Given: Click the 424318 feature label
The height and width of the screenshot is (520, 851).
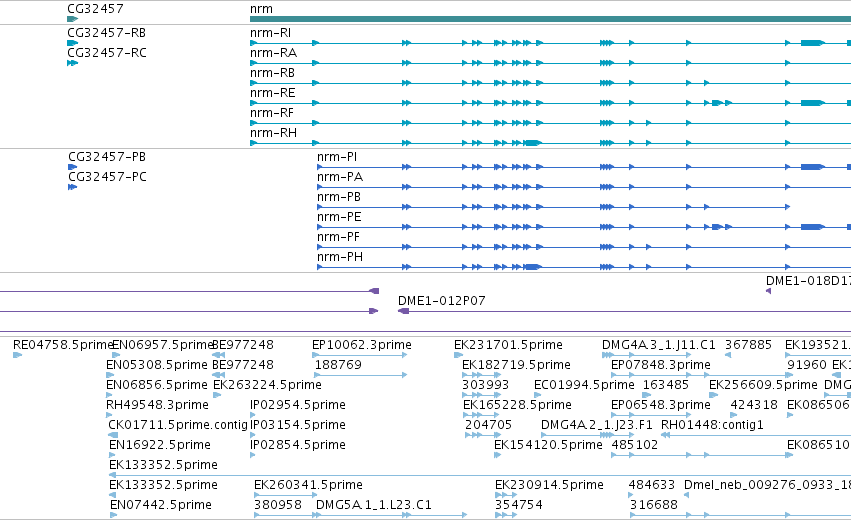Looking at the screenshot, I should coord(754,405).
